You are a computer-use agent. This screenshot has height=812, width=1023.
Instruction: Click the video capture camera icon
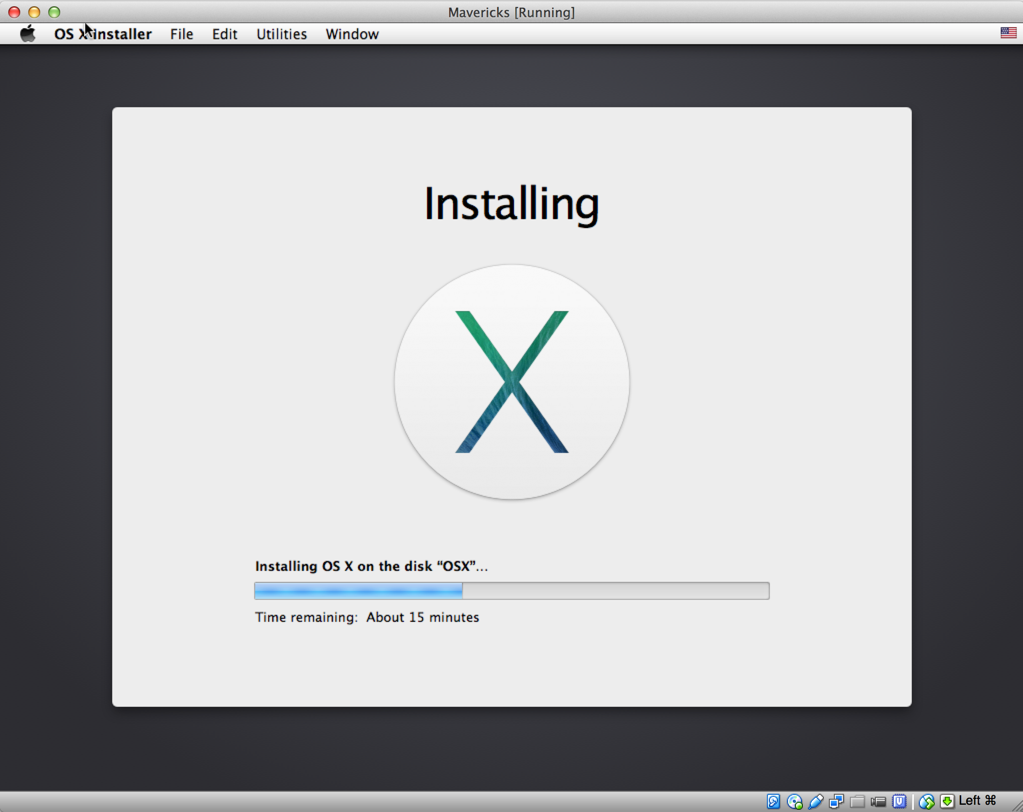878,802
